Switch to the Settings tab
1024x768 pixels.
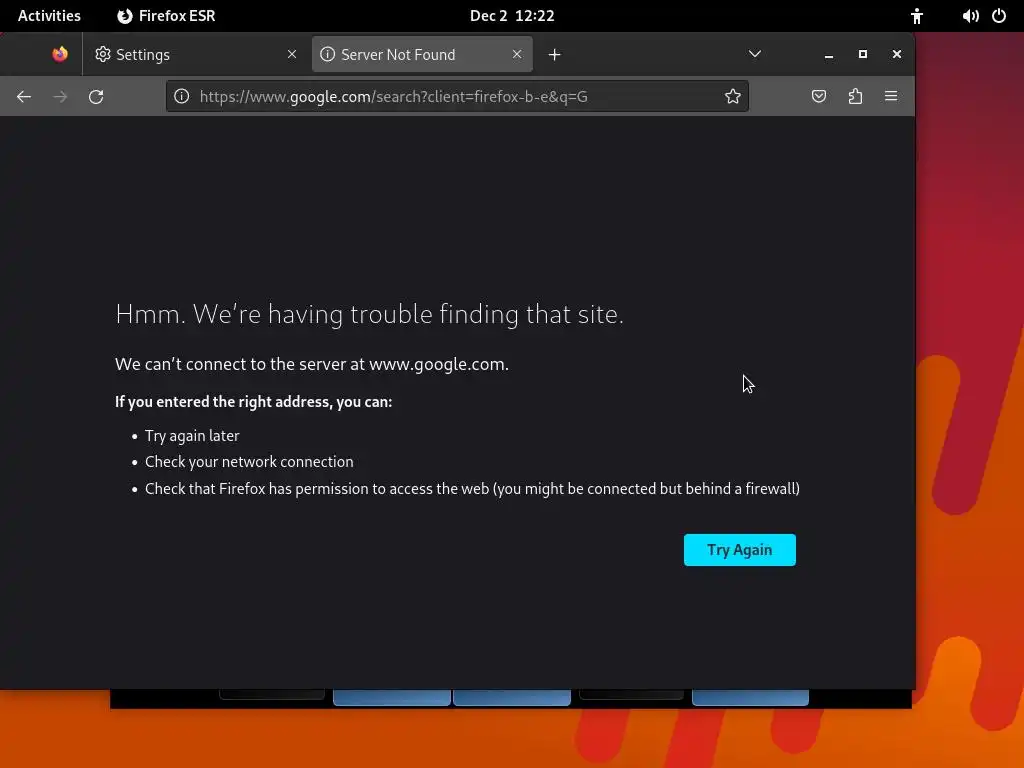point(196,54)
